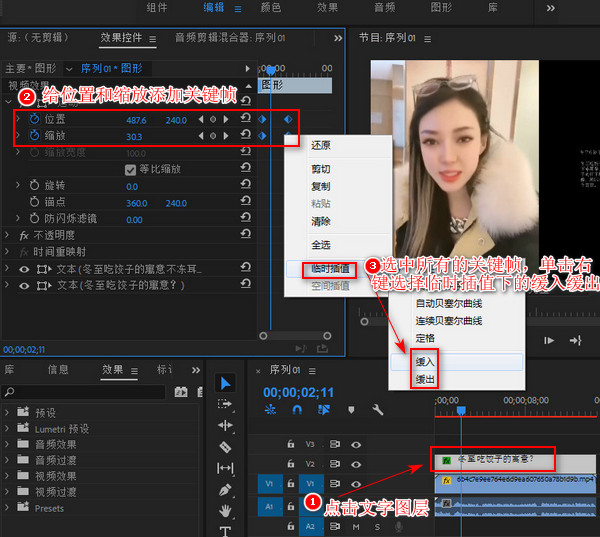The width and height of the screenshot is (600, 537).
Task: Toggle timeline snap magnet icon
Action: click(x=297, y=410)
